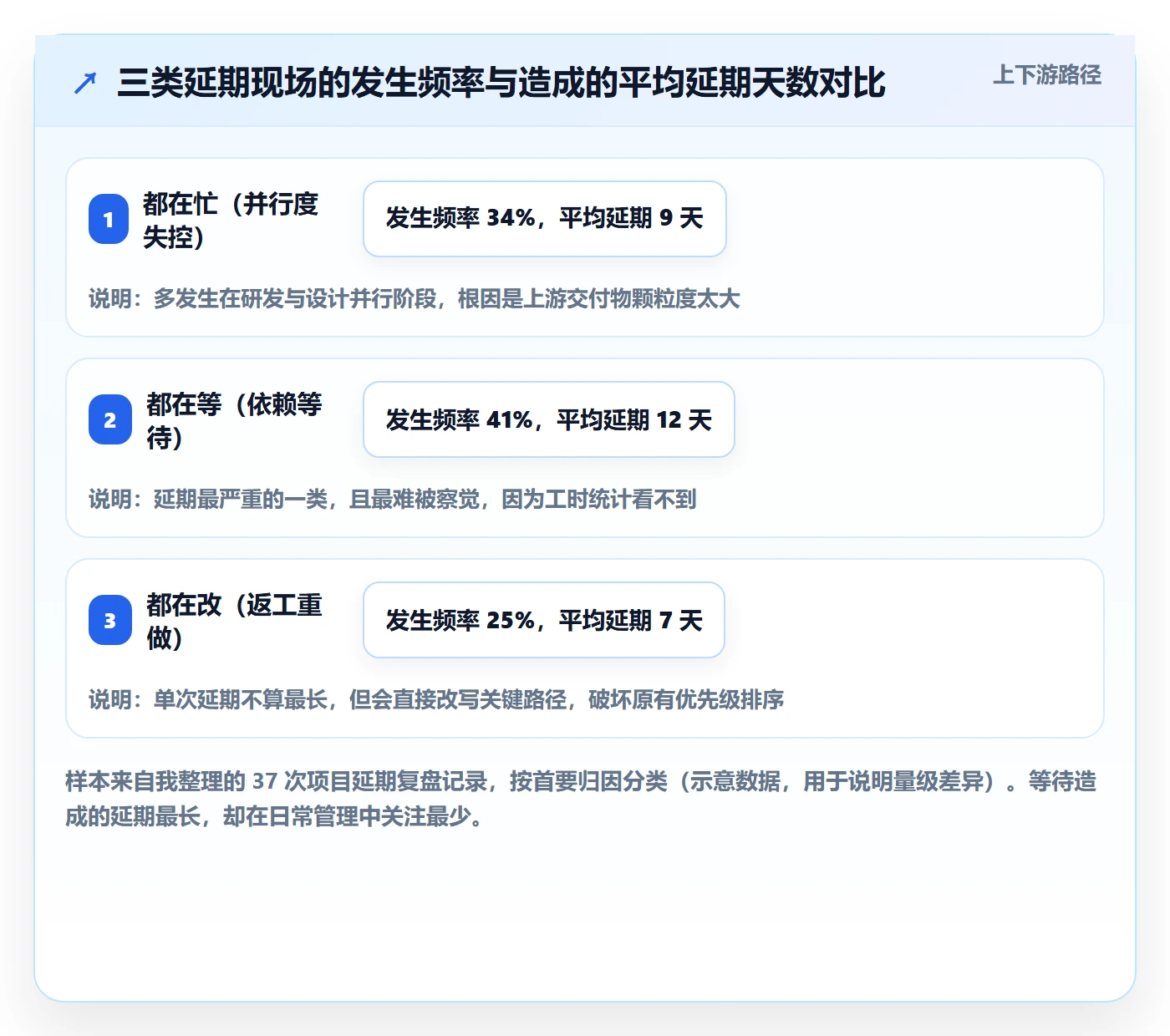
Task: Click the 发生频率 34%，平均延期 9 天 pill
Action: point(545,219)
